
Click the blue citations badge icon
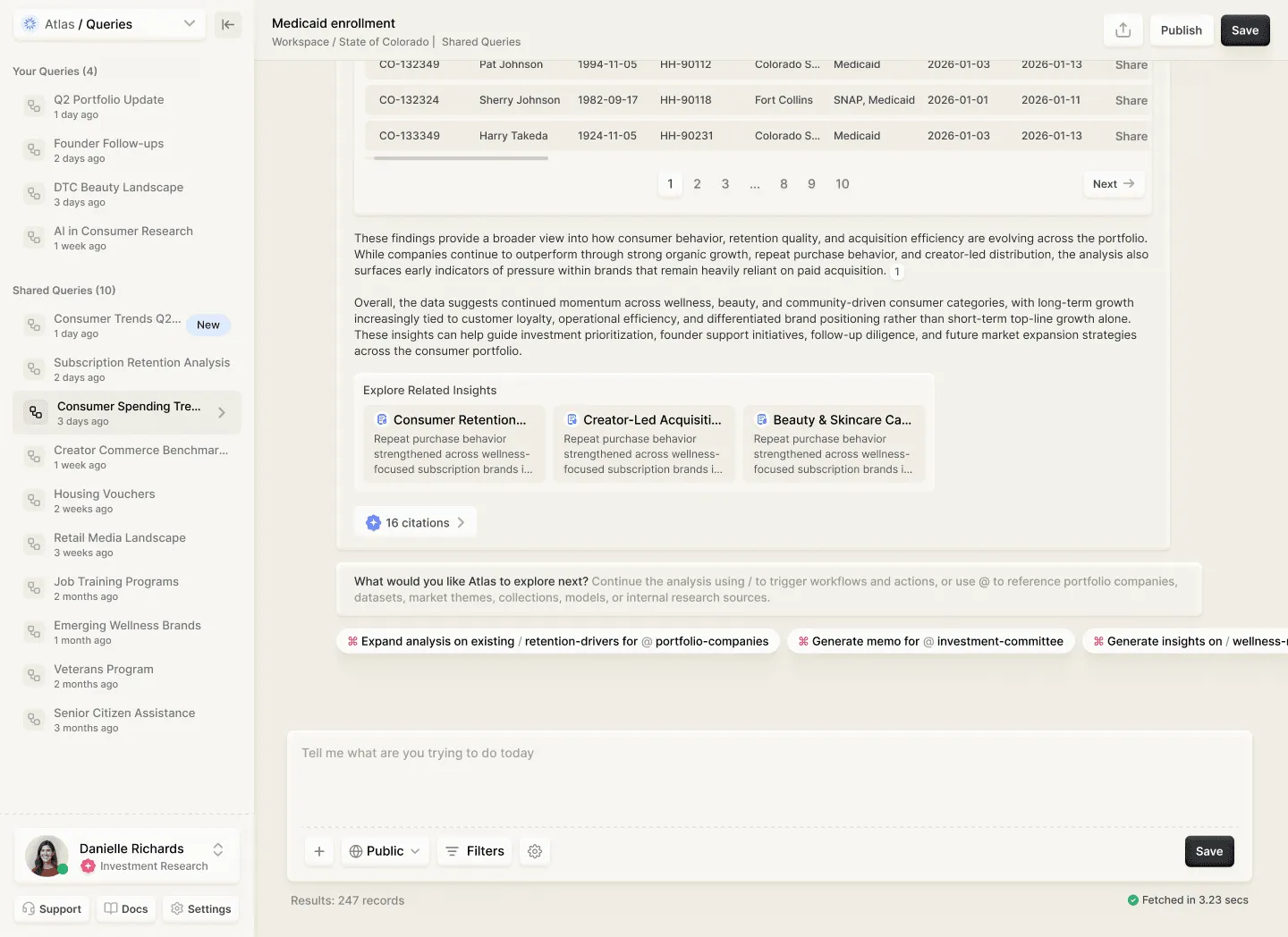pyautogui.click(x=373, y=523)
